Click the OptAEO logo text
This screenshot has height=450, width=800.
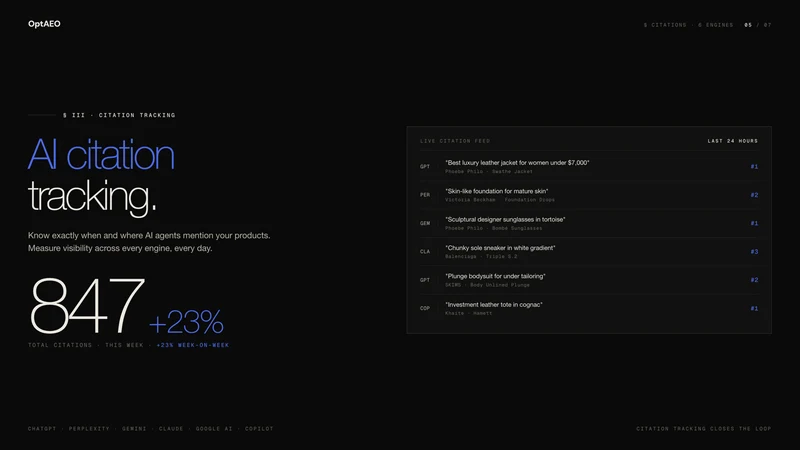click(x=44, y=24)
